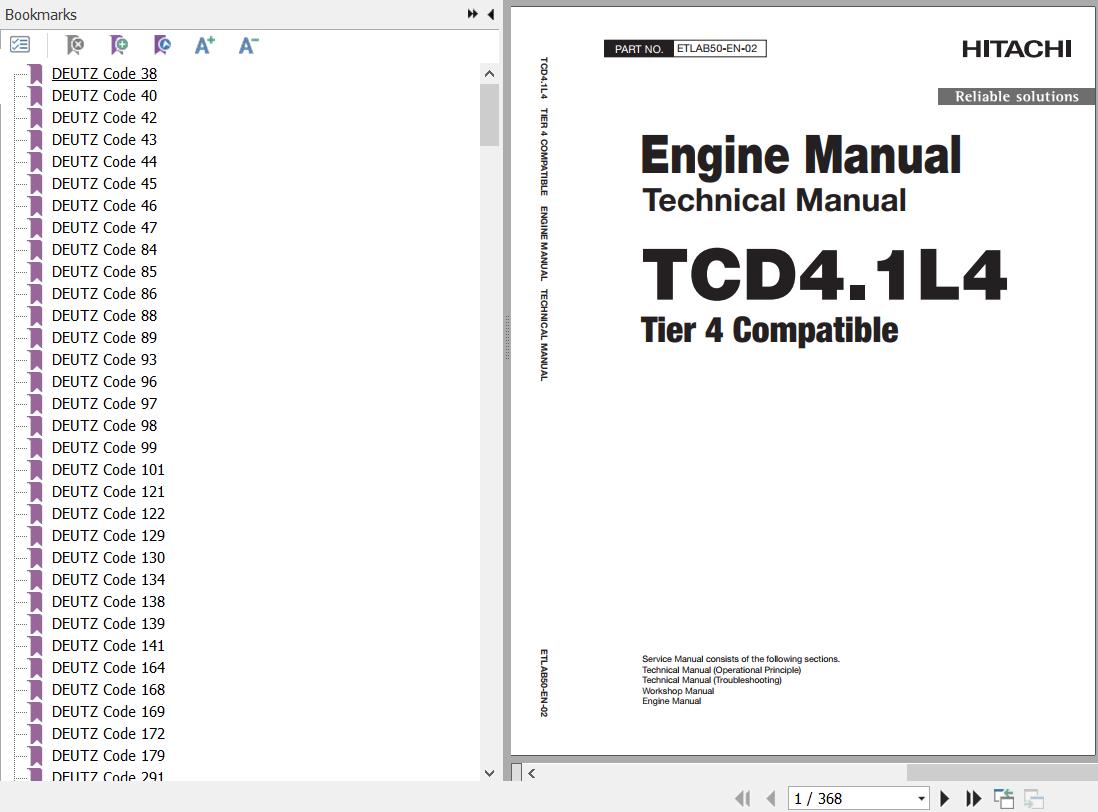Open the page number dropdown arrow
This screenshot has height=812, width=1098.
922,799
